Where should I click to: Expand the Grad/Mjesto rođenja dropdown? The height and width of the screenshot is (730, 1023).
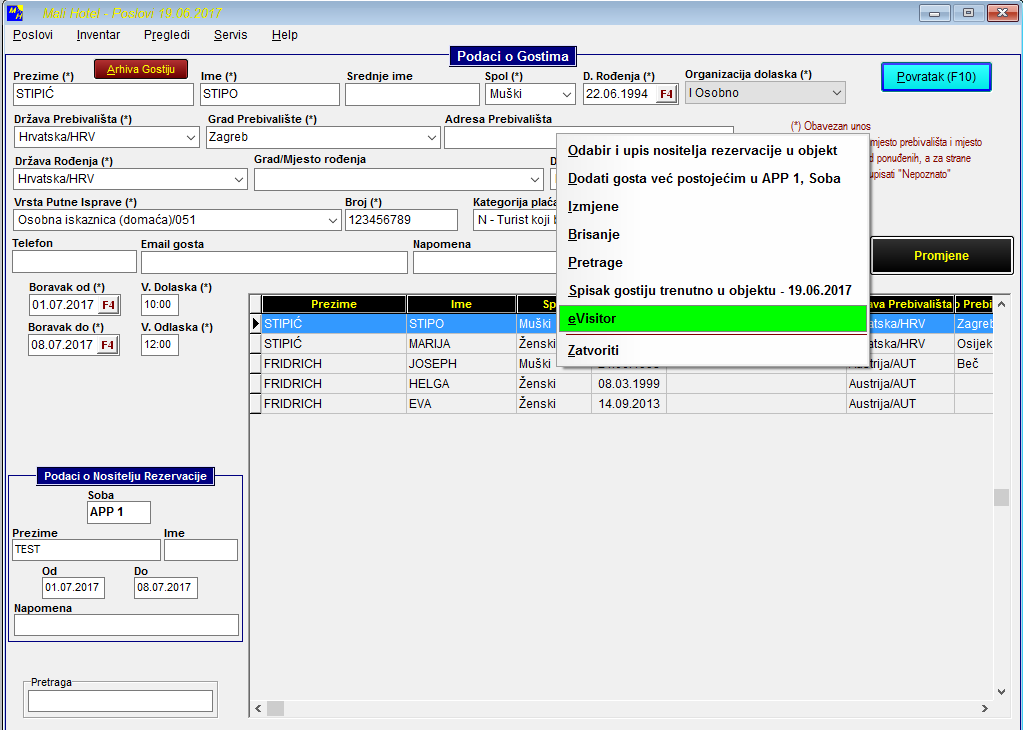tap(534, 179)
